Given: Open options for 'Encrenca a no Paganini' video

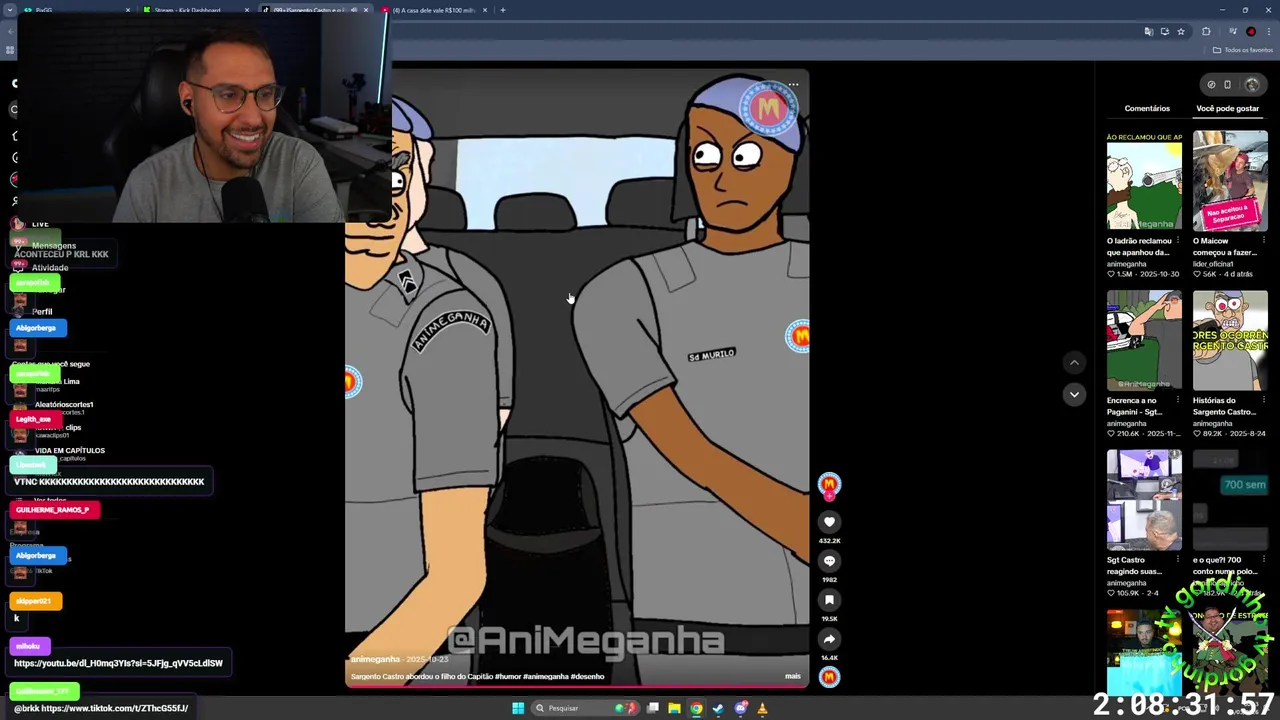Looking at the screenshot, I should click(1179, 401).
